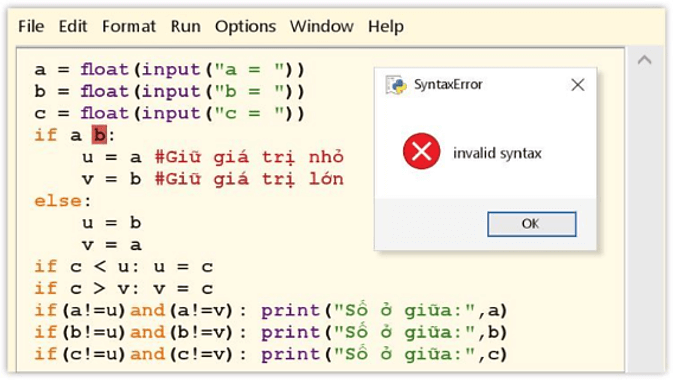The height and width of the screenshot is (380, 673).
Task: Click the red error icon
Action: click(x=421, y=151)
